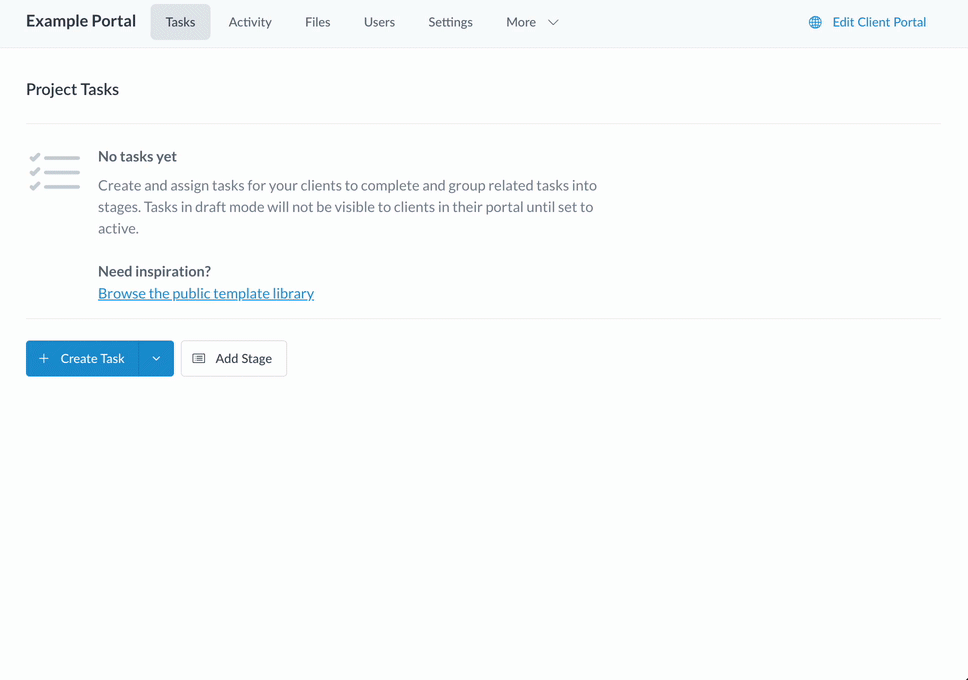Open the Settings tab
The height and width of the screenshot is (680, 968).
pos(450,22)
